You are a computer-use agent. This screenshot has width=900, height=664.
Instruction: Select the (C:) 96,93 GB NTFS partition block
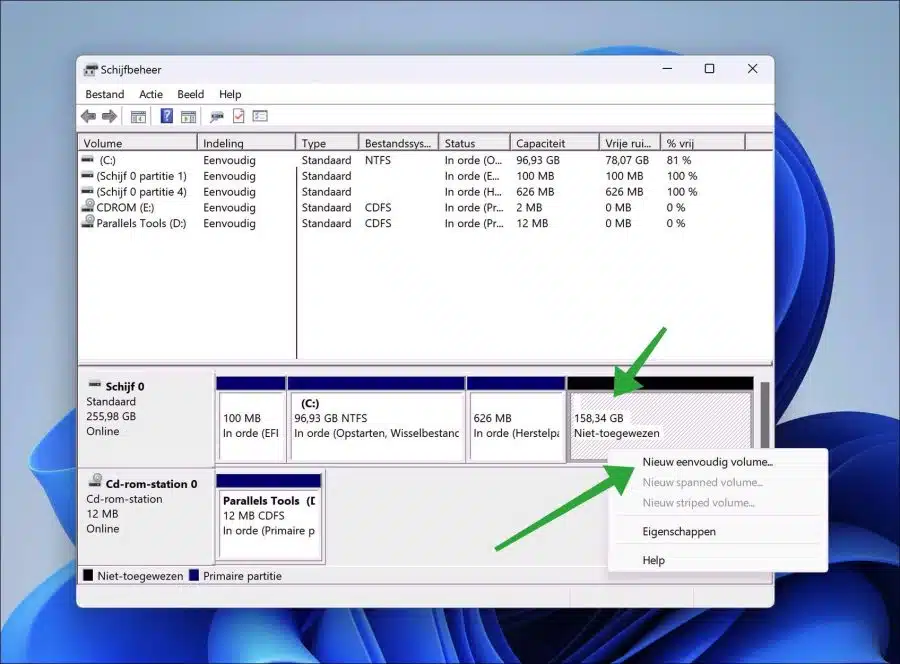click(377, 419)
